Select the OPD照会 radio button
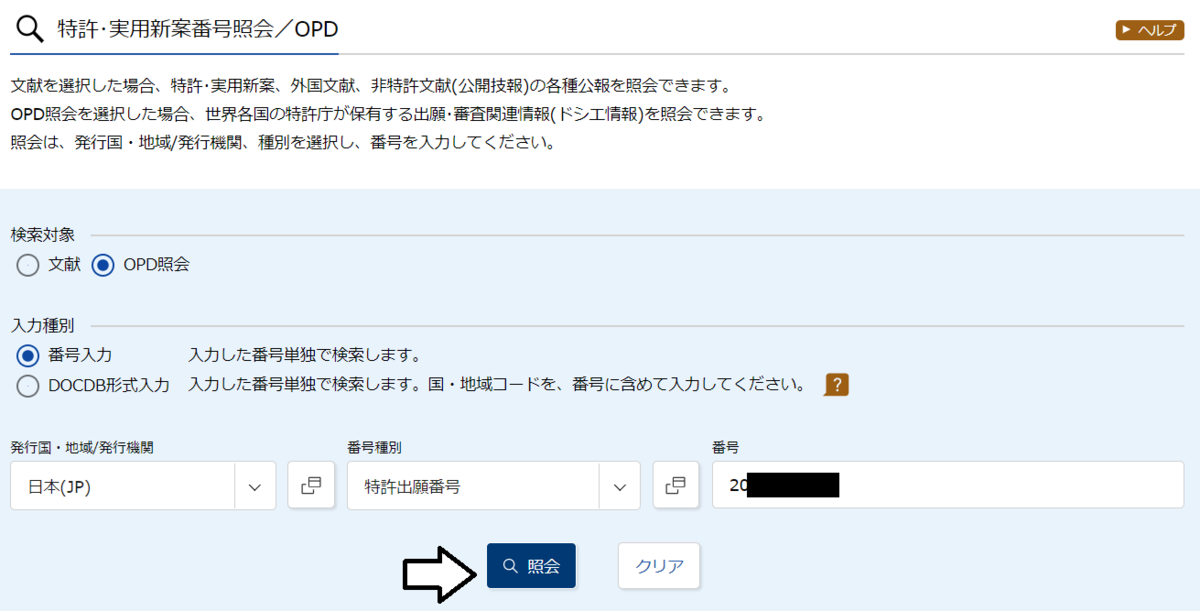Screen dimensions: 1200x611 tap(102, 266)
